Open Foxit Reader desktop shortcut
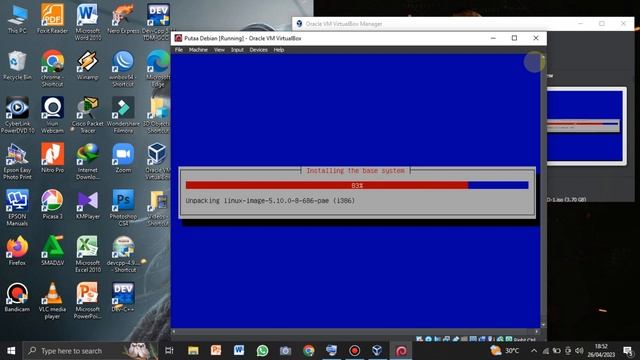 (52, 19)
